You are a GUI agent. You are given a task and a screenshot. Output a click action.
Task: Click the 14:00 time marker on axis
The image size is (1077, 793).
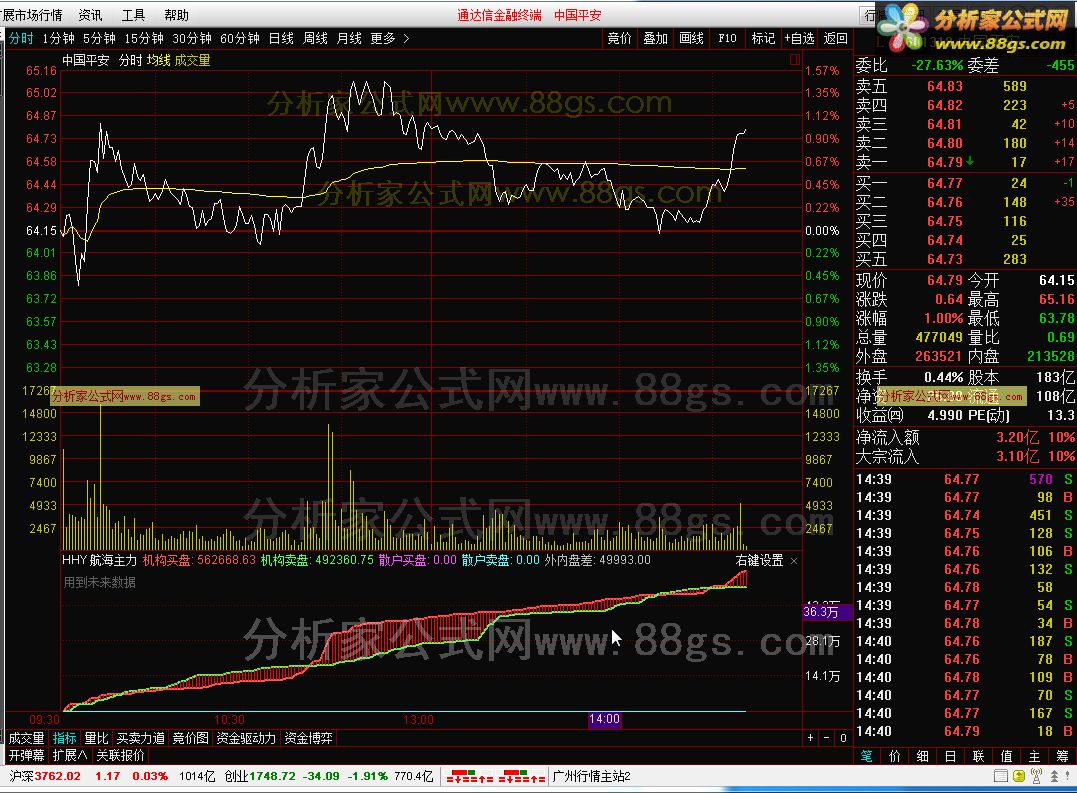pyautogui.click(x=604, y=719)
